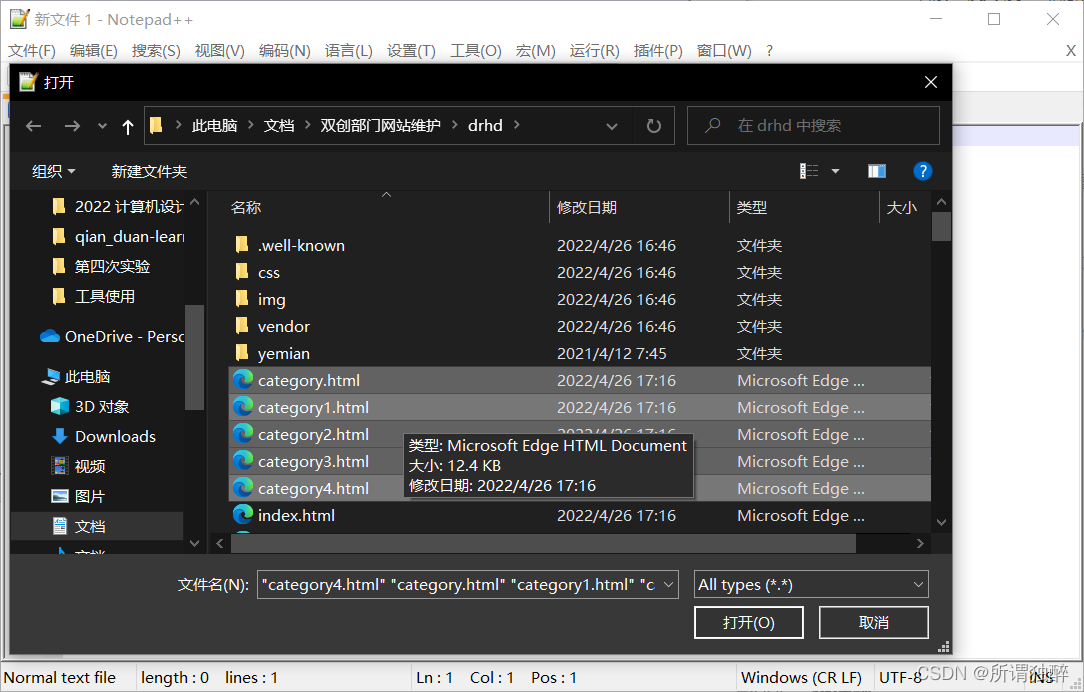The height and width of the screenshot is (692, 1084).
Task: Toggle the preview pane icon
Action: pyautogui.click(x=877, y=171)
